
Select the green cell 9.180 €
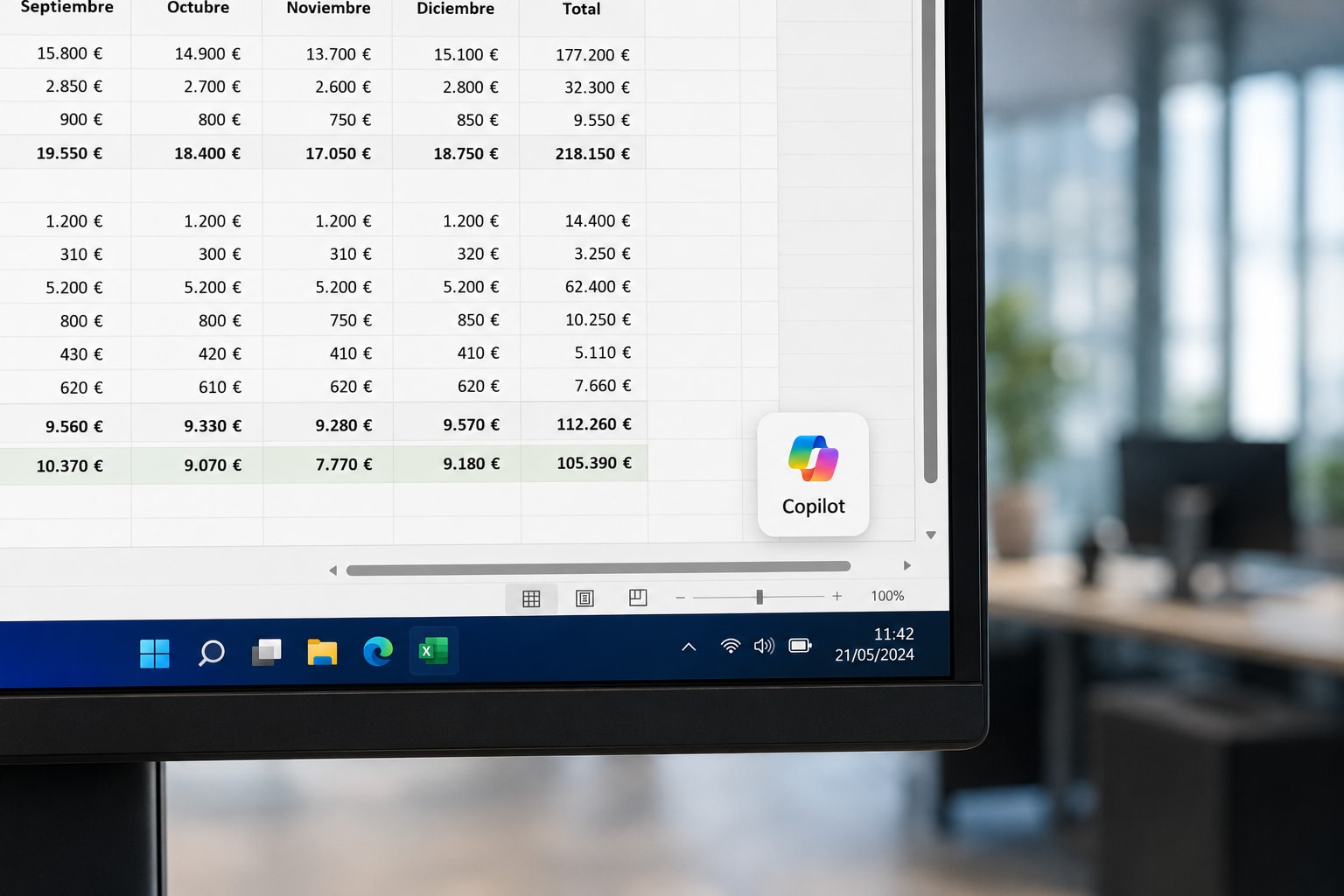[x=457, y=464]
